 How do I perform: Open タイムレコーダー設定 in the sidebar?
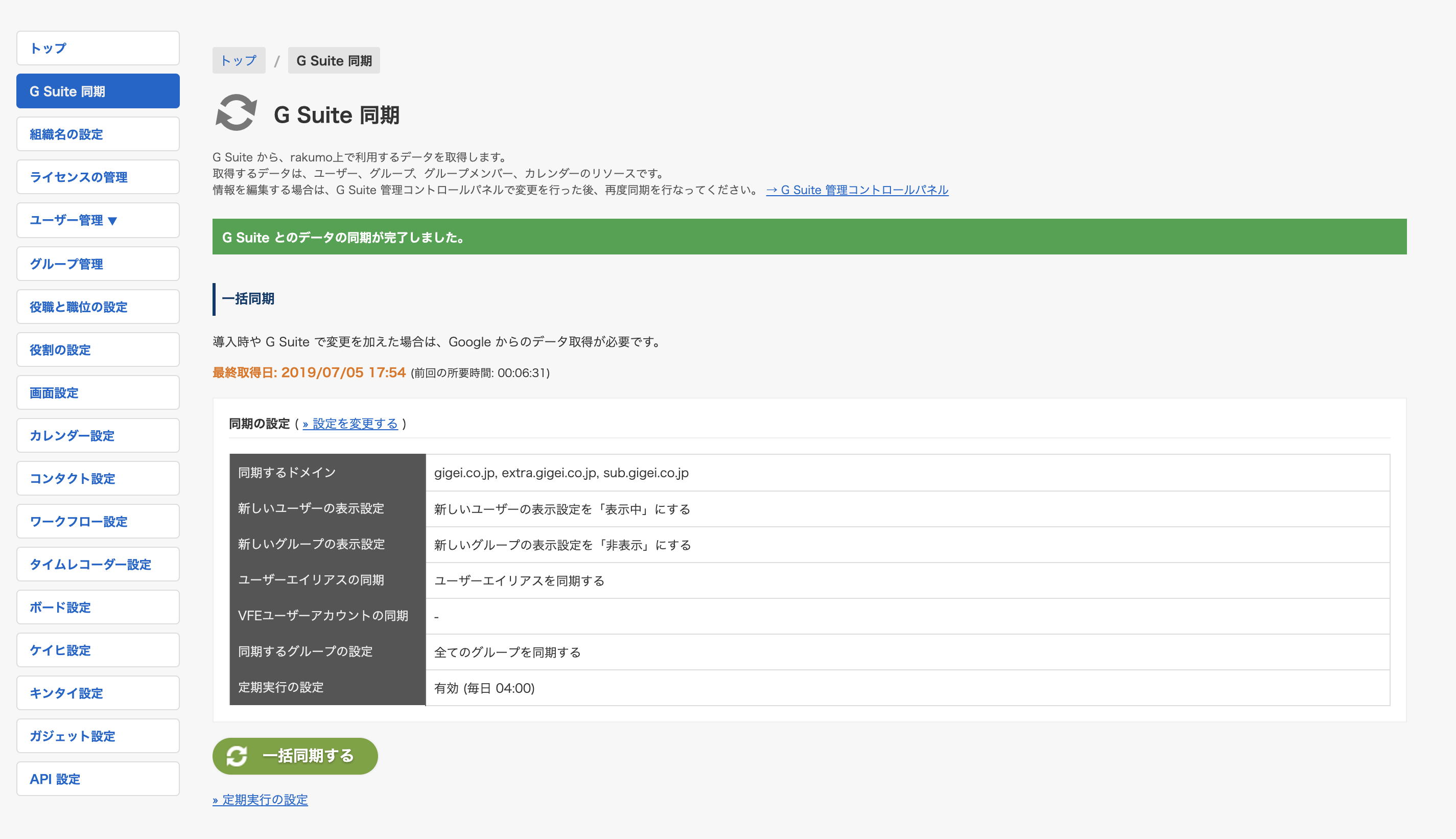(98, 564)
